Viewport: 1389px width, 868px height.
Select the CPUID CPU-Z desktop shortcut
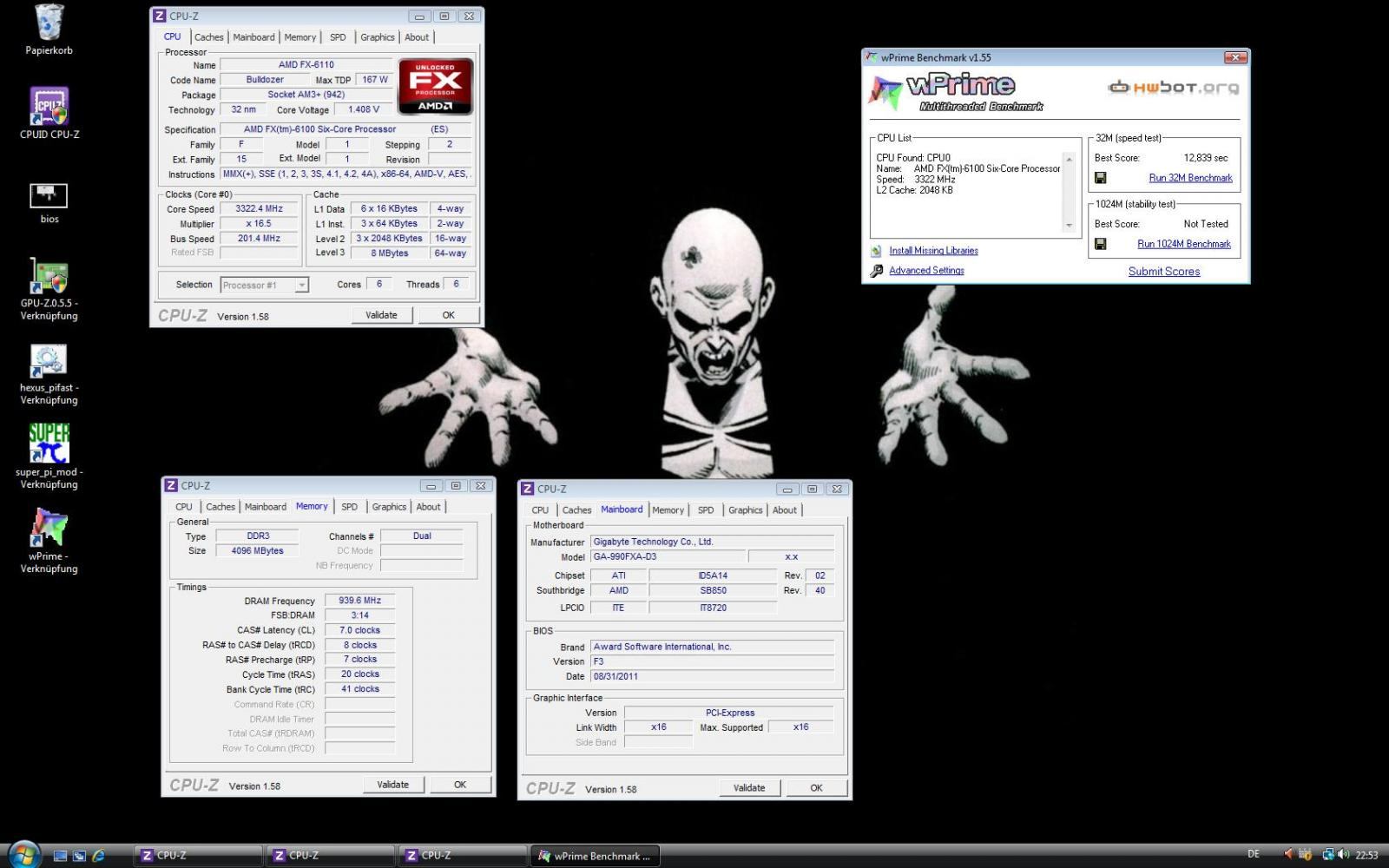[x=49, y=113]
